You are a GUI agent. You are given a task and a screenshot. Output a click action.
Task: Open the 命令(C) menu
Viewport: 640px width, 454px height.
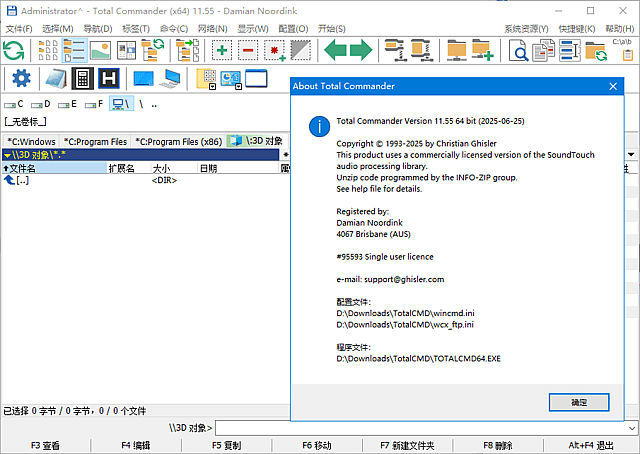pos(174,29)
